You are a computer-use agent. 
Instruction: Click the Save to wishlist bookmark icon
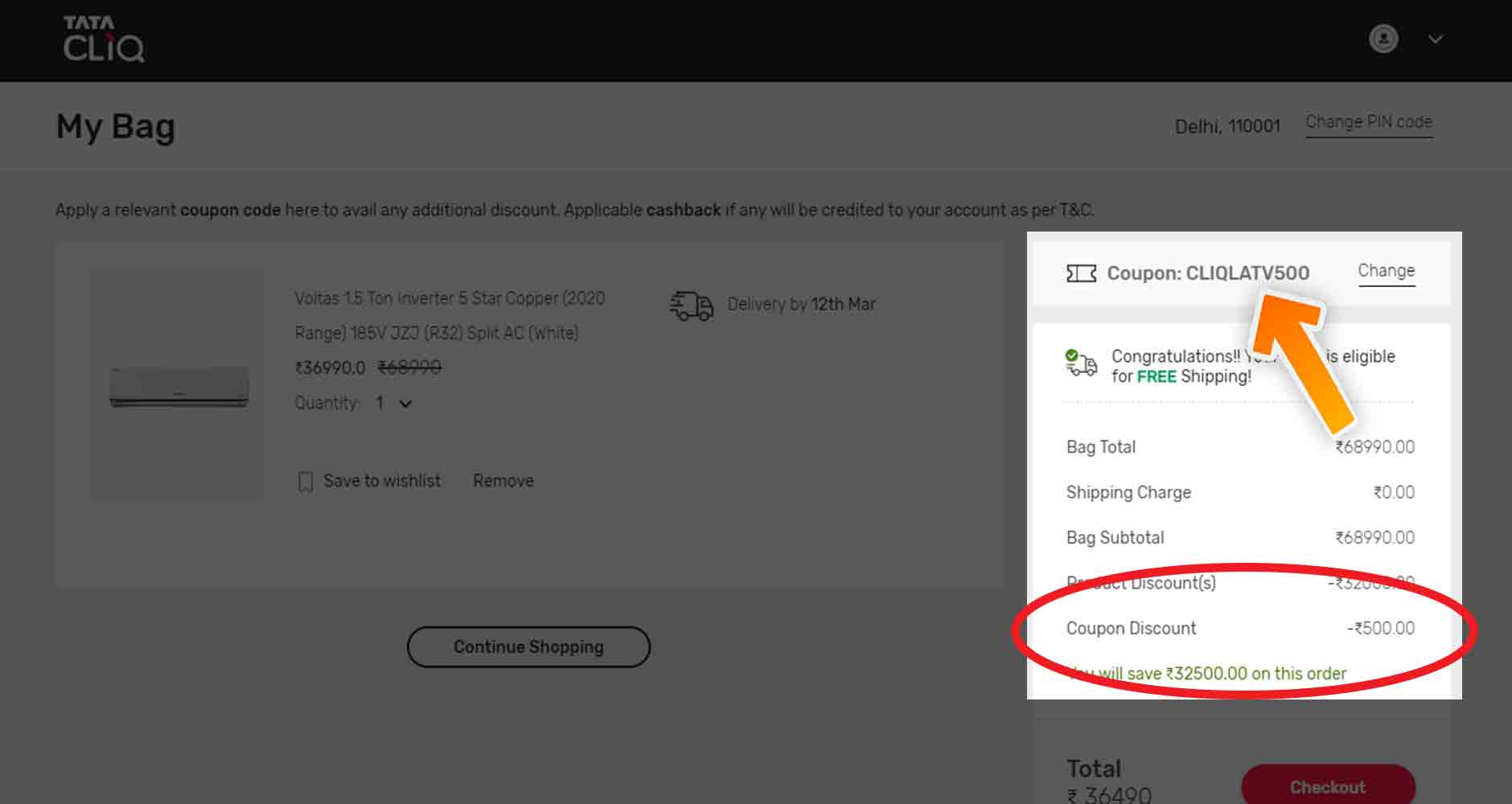(306, 482)
